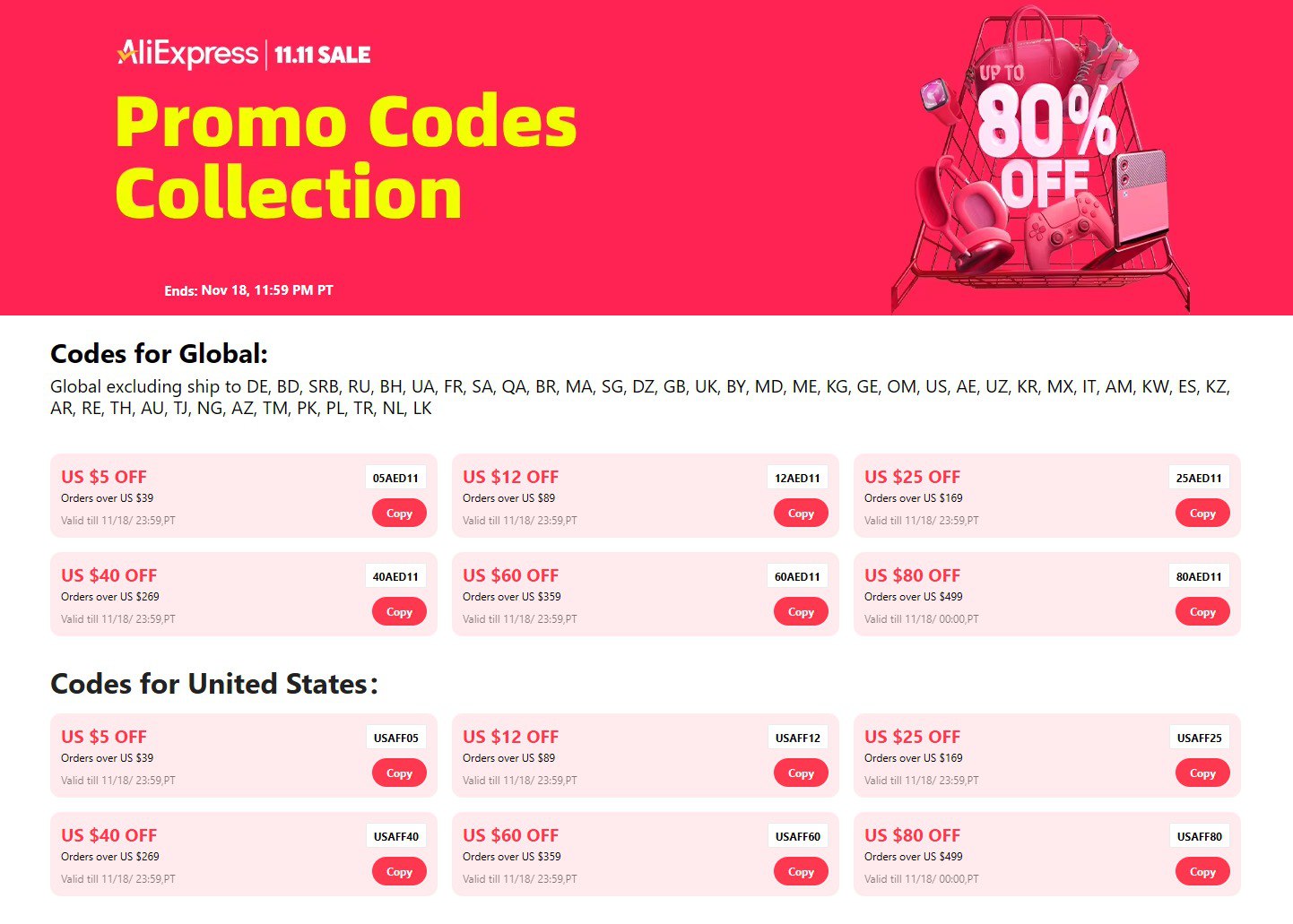Copy the USAFF40 United States code
This screenshot has height=924, width=1293.
[399, 872]
